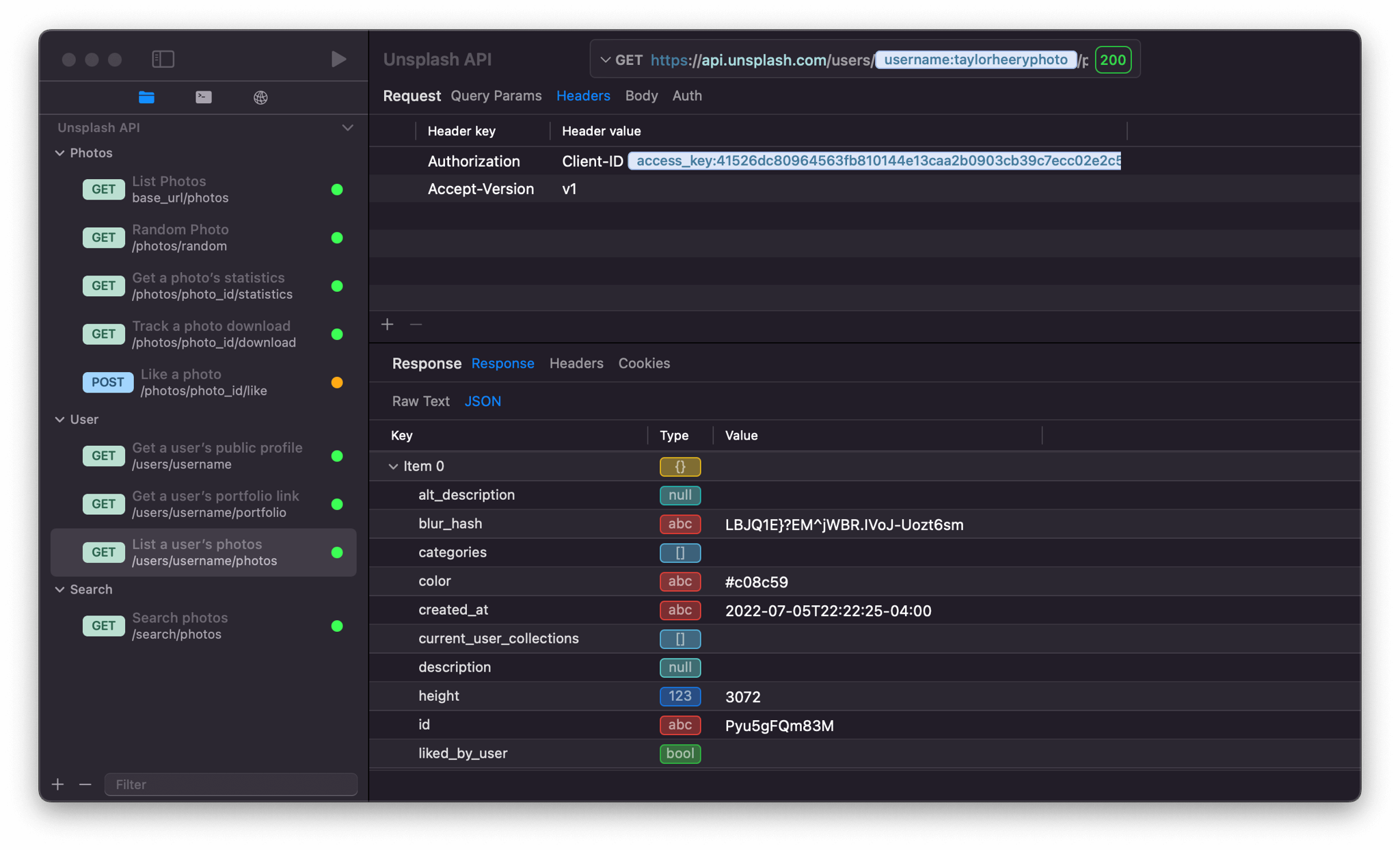Select the List Photos request
The height and width of the screenshot is (850, 1400).
pyautogui.click(x=204, y=189)
